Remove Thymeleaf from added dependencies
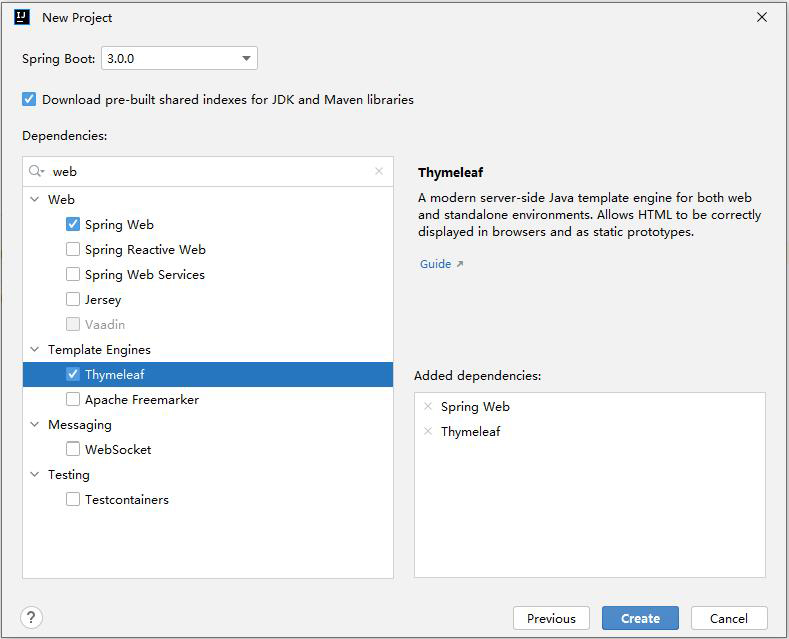 tap(428, 431)
